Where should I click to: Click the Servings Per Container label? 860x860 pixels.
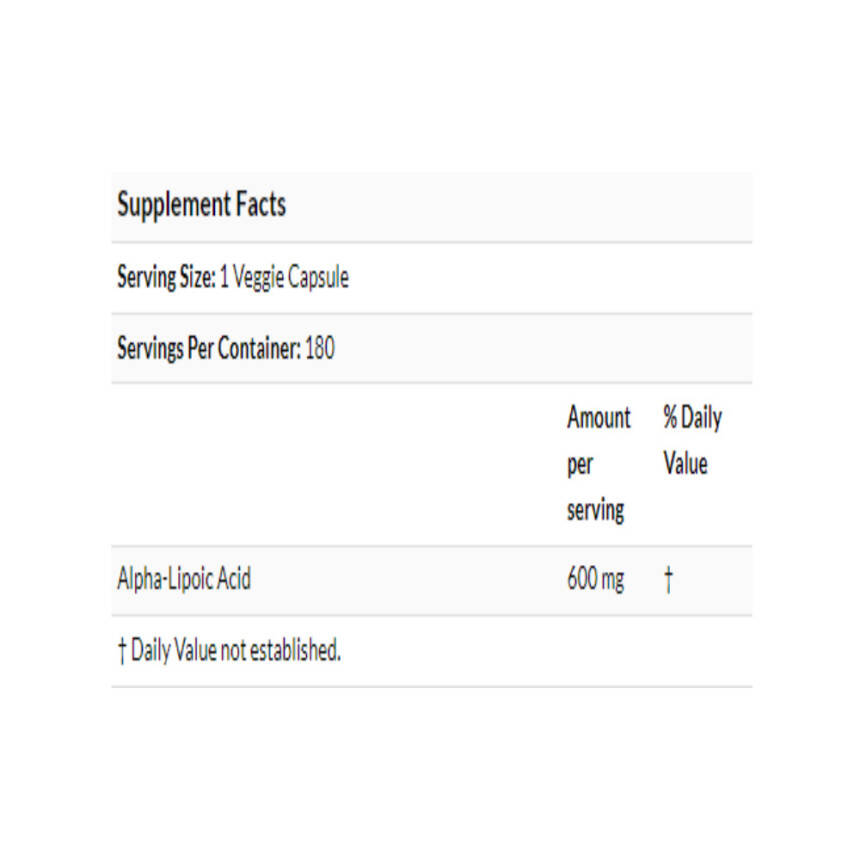[x=208, y=349]
